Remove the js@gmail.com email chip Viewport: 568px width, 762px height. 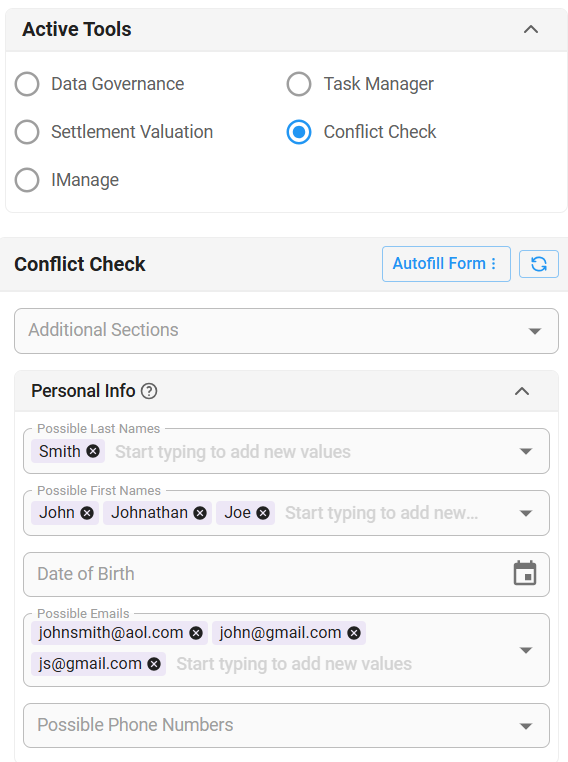coord(154,664)
